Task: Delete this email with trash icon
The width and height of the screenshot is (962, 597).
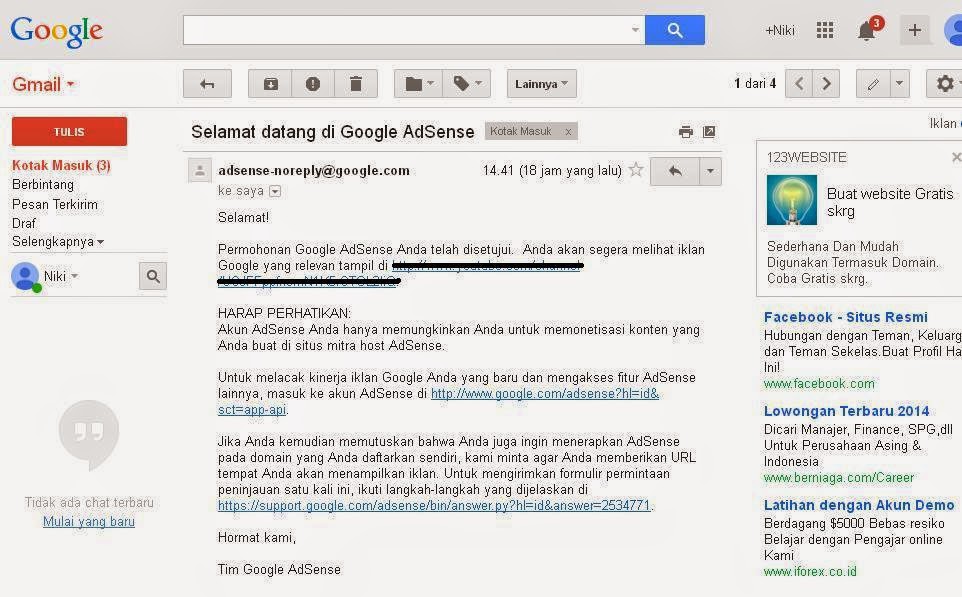Action: [x=356, y=84]
